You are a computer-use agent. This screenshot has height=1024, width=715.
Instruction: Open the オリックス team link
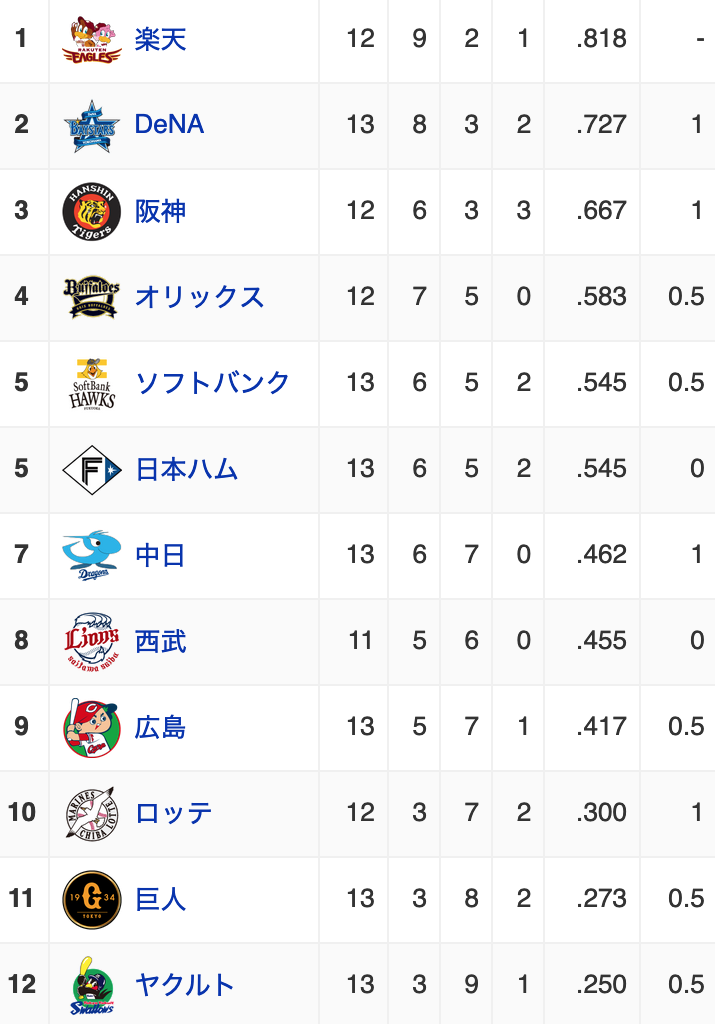pos(199,297)
